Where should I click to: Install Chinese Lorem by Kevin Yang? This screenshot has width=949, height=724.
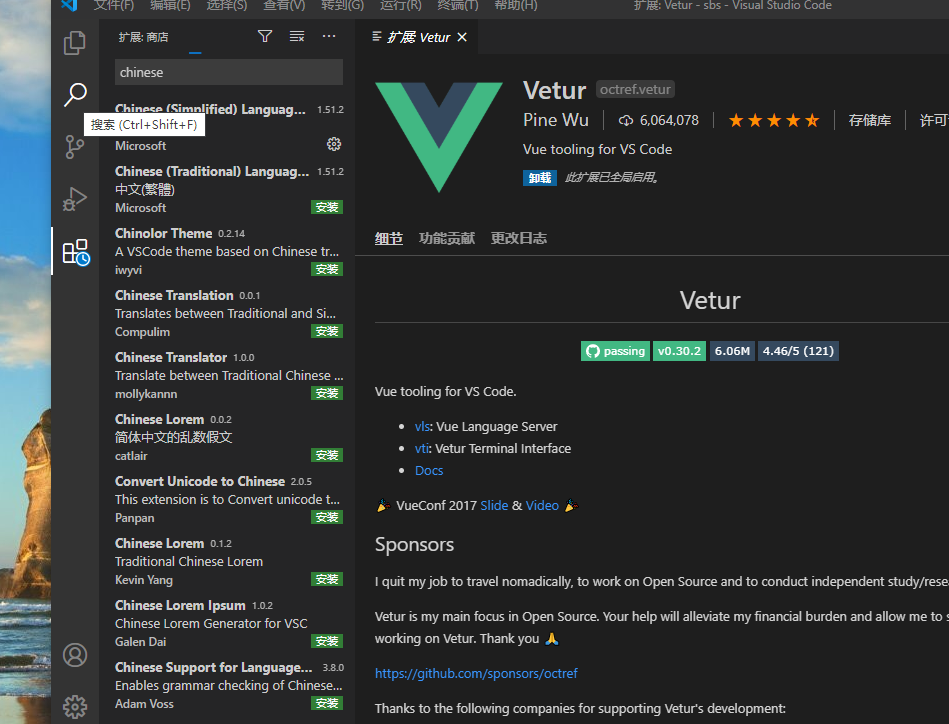327,579
